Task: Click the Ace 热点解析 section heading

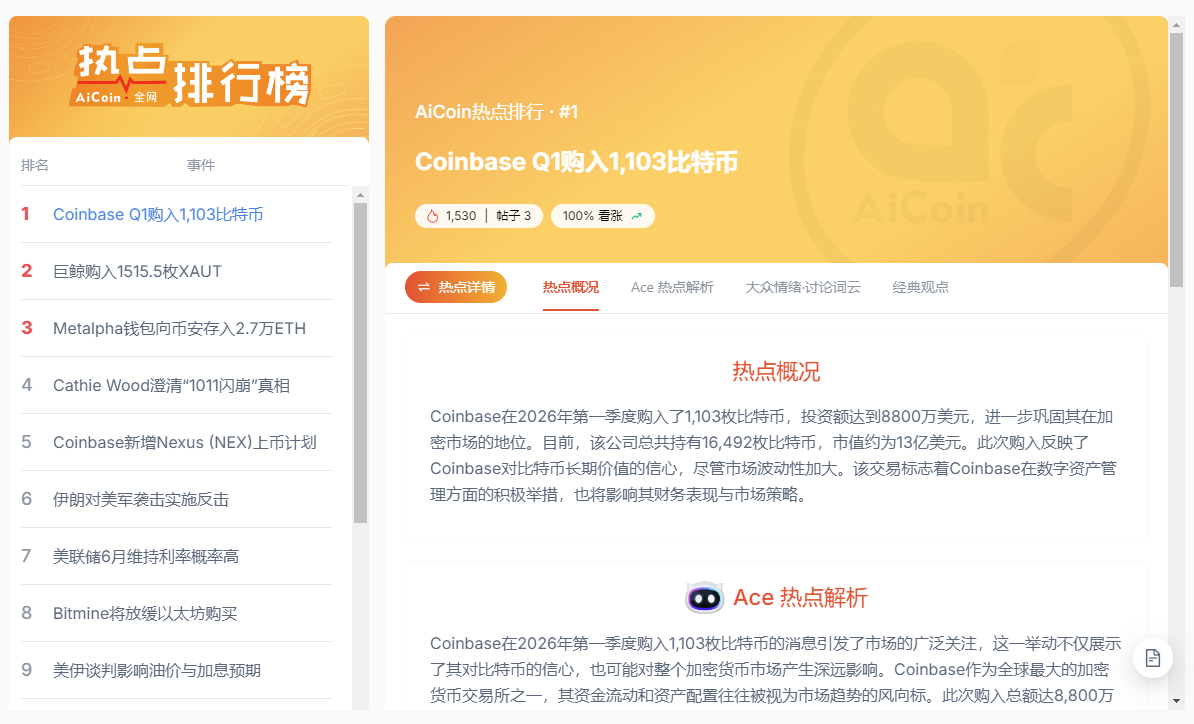Action: point(800,598)
